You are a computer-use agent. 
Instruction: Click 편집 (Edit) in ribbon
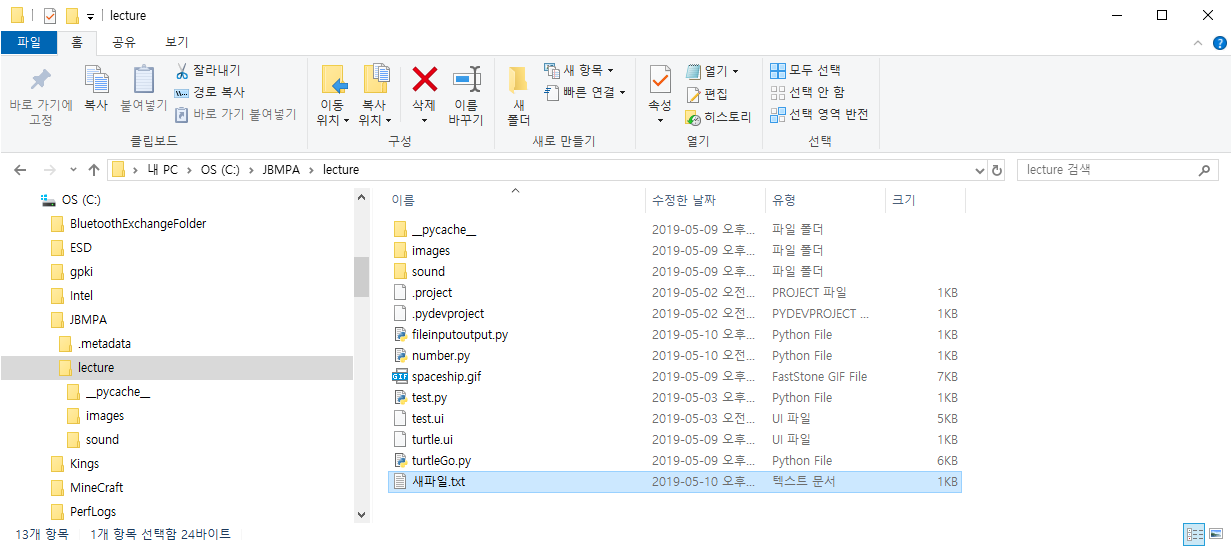[x=706, y=94]
